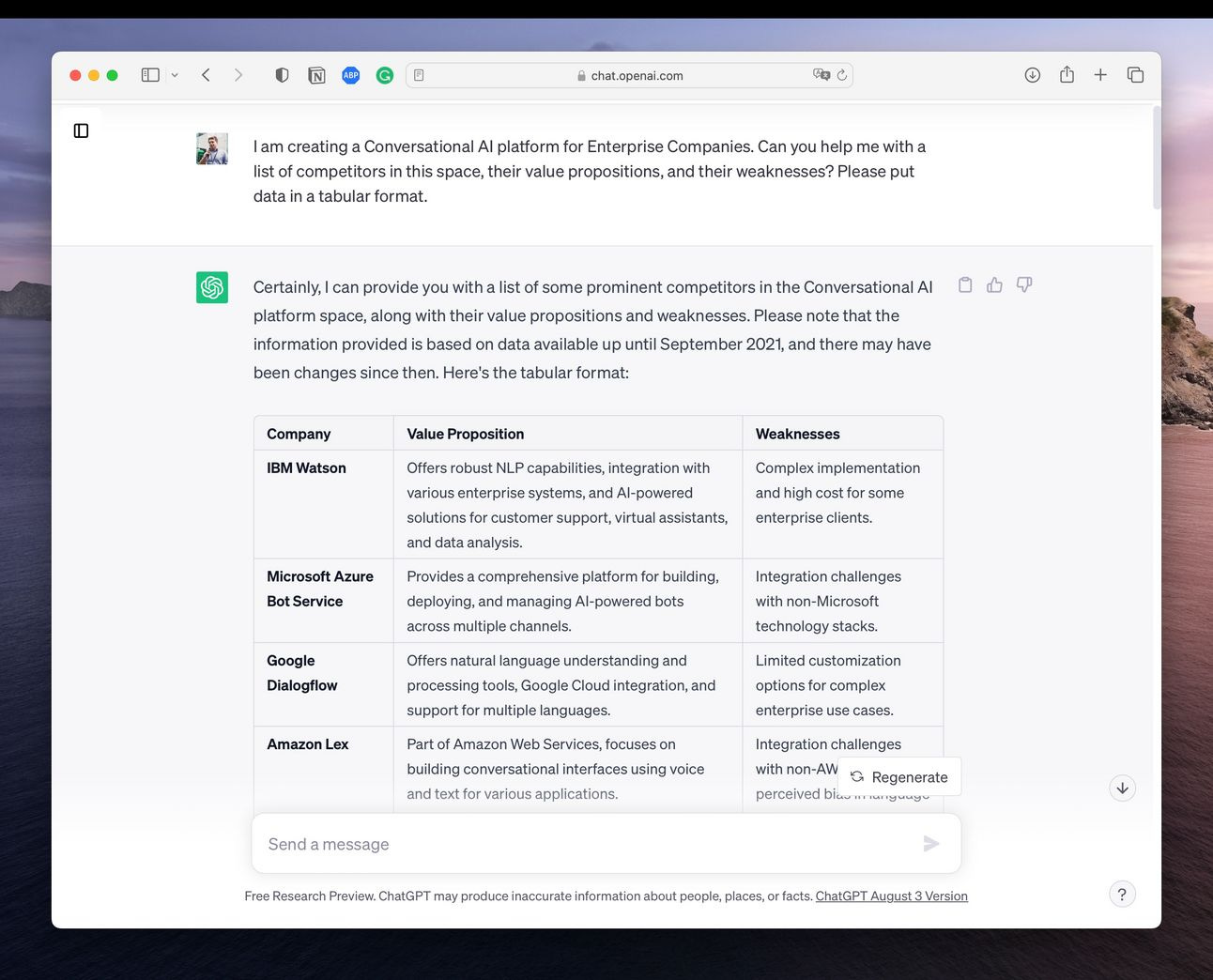Select the Weaknesses column header

[x=842, y=433]
